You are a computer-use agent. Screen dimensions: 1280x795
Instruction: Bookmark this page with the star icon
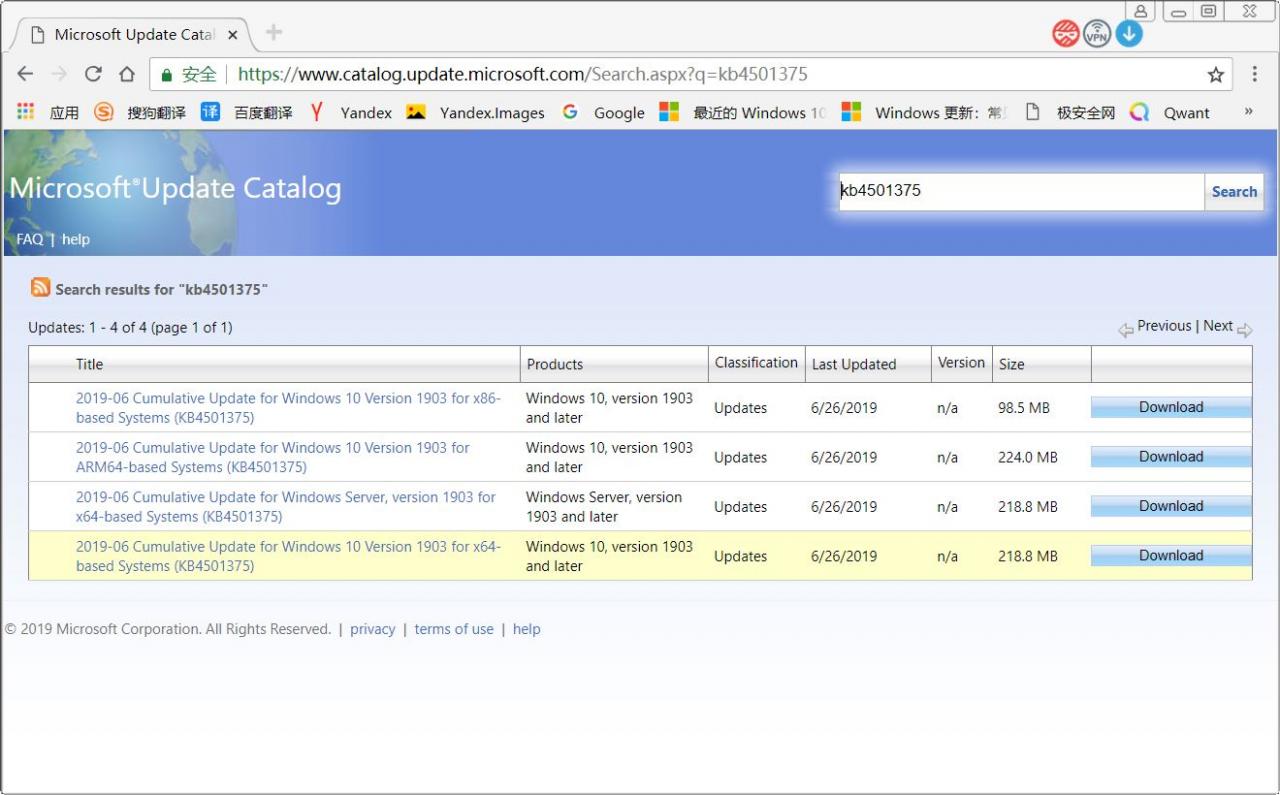1216,75
